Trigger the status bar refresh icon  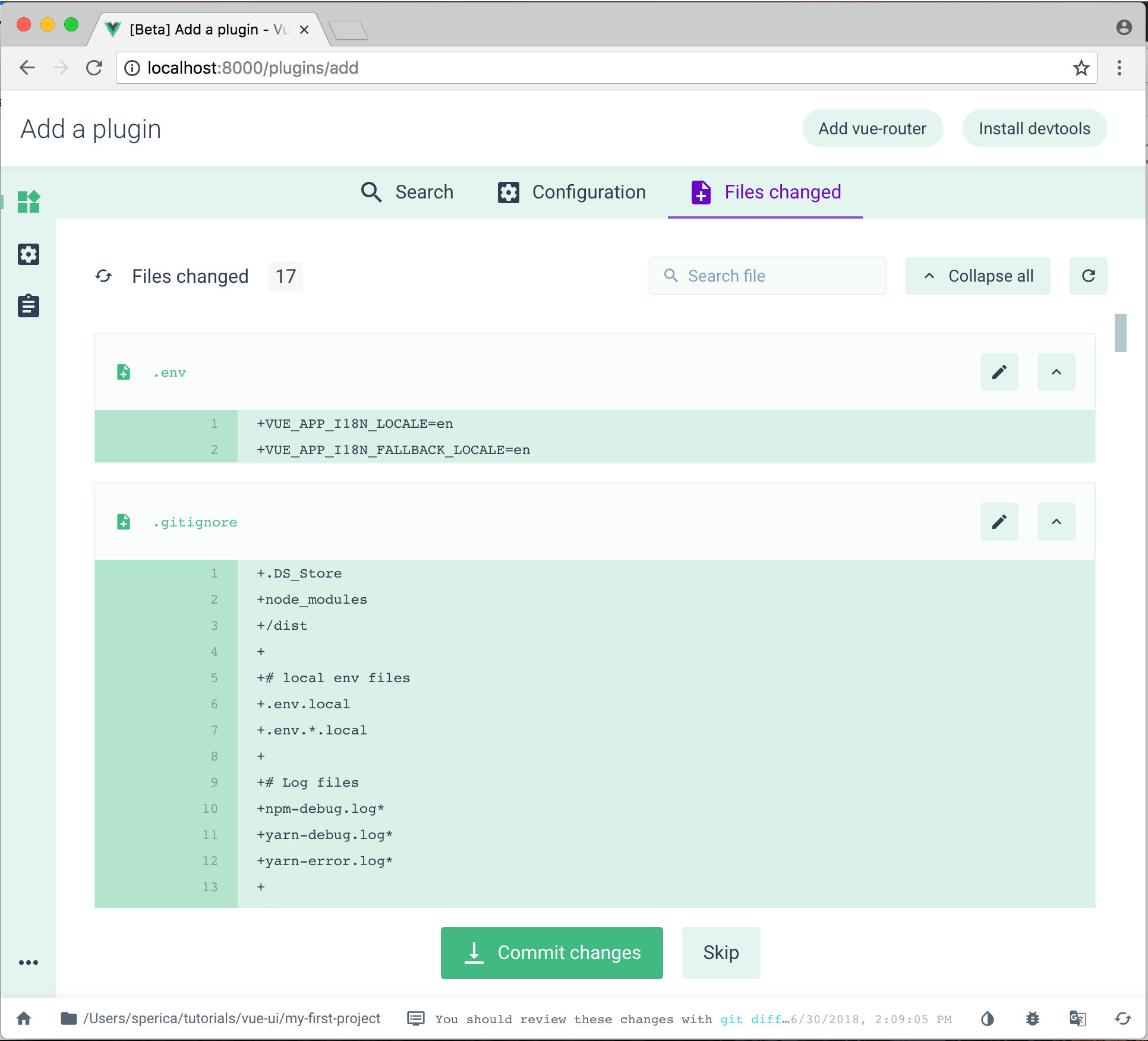[1122, 1018]
